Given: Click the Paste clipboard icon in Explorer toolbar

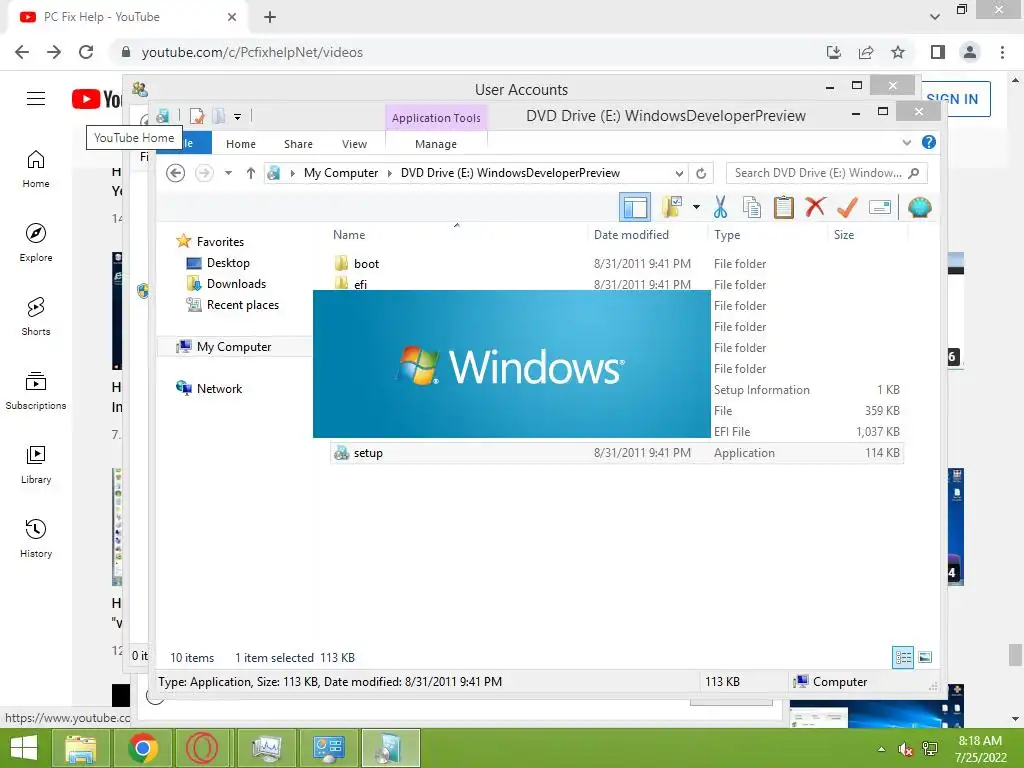Looking at the screenshot, I should pyautogui.click(x=783, y=208).
